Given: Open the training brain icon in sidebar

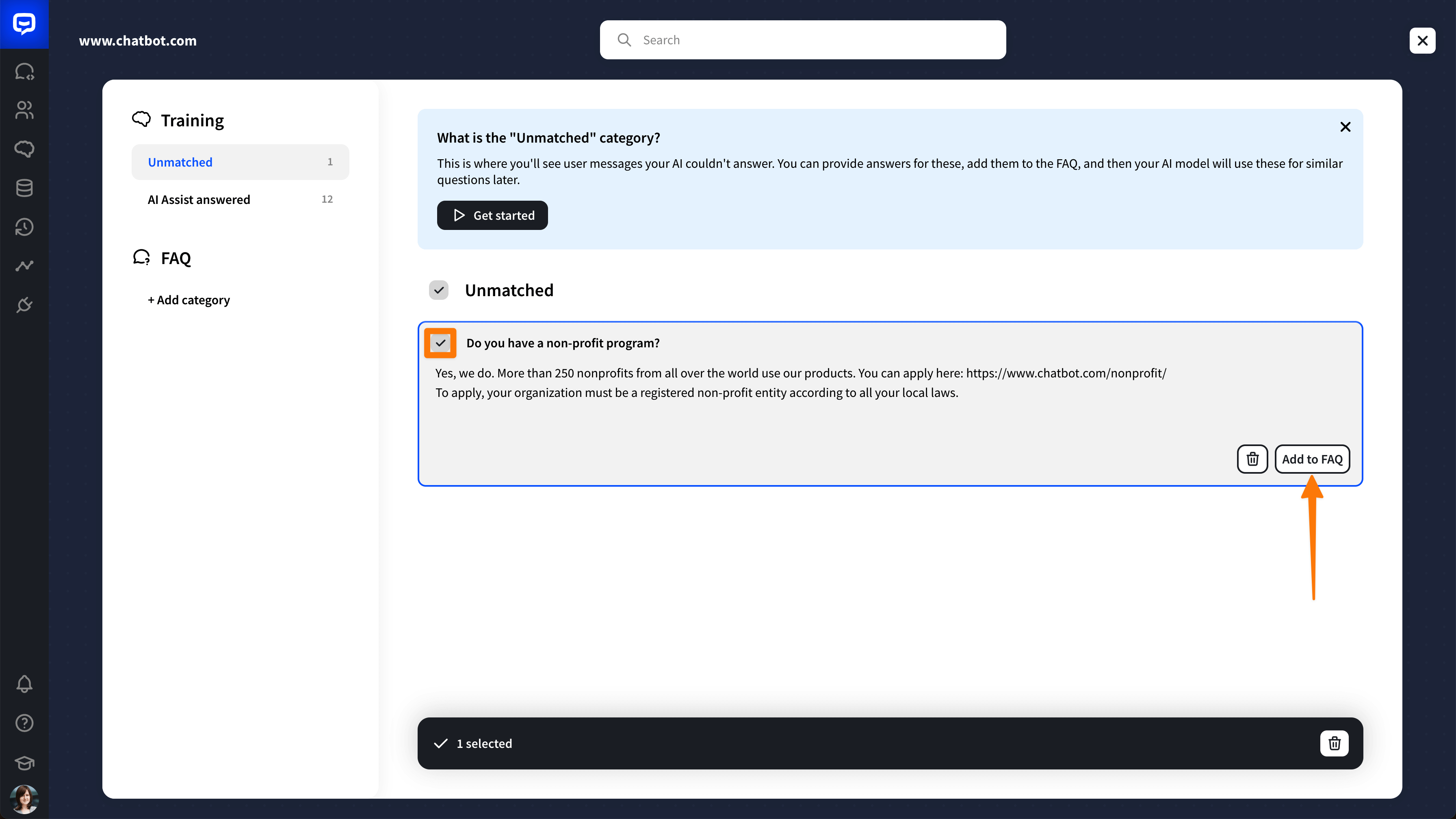Looking at the screenshot, I should (24, 149).
